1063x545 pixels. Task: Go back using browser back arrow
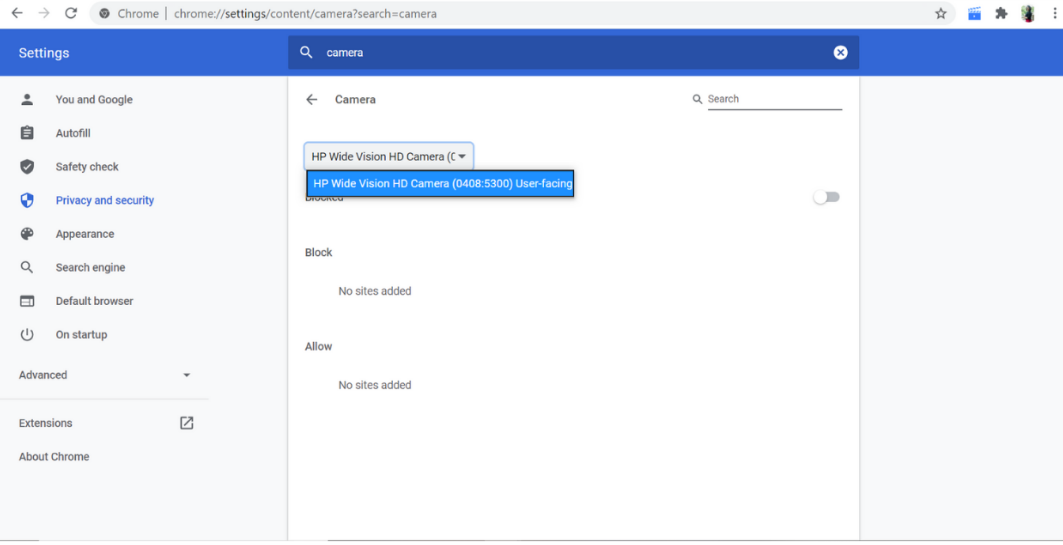(x=17, y=14)
